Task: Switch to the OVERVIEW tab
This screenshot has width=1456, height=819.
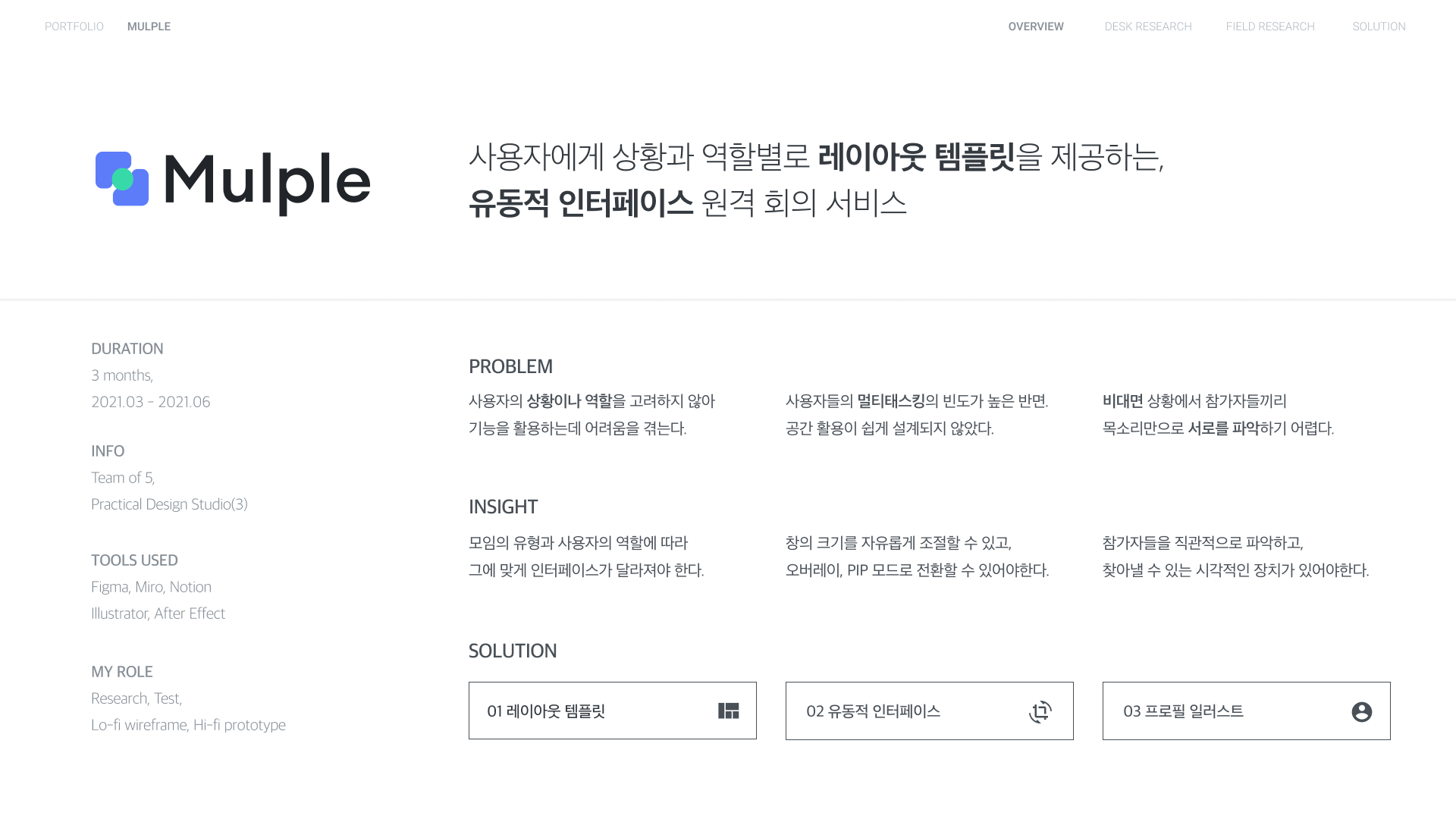Action: click(x=1036, y=27)
